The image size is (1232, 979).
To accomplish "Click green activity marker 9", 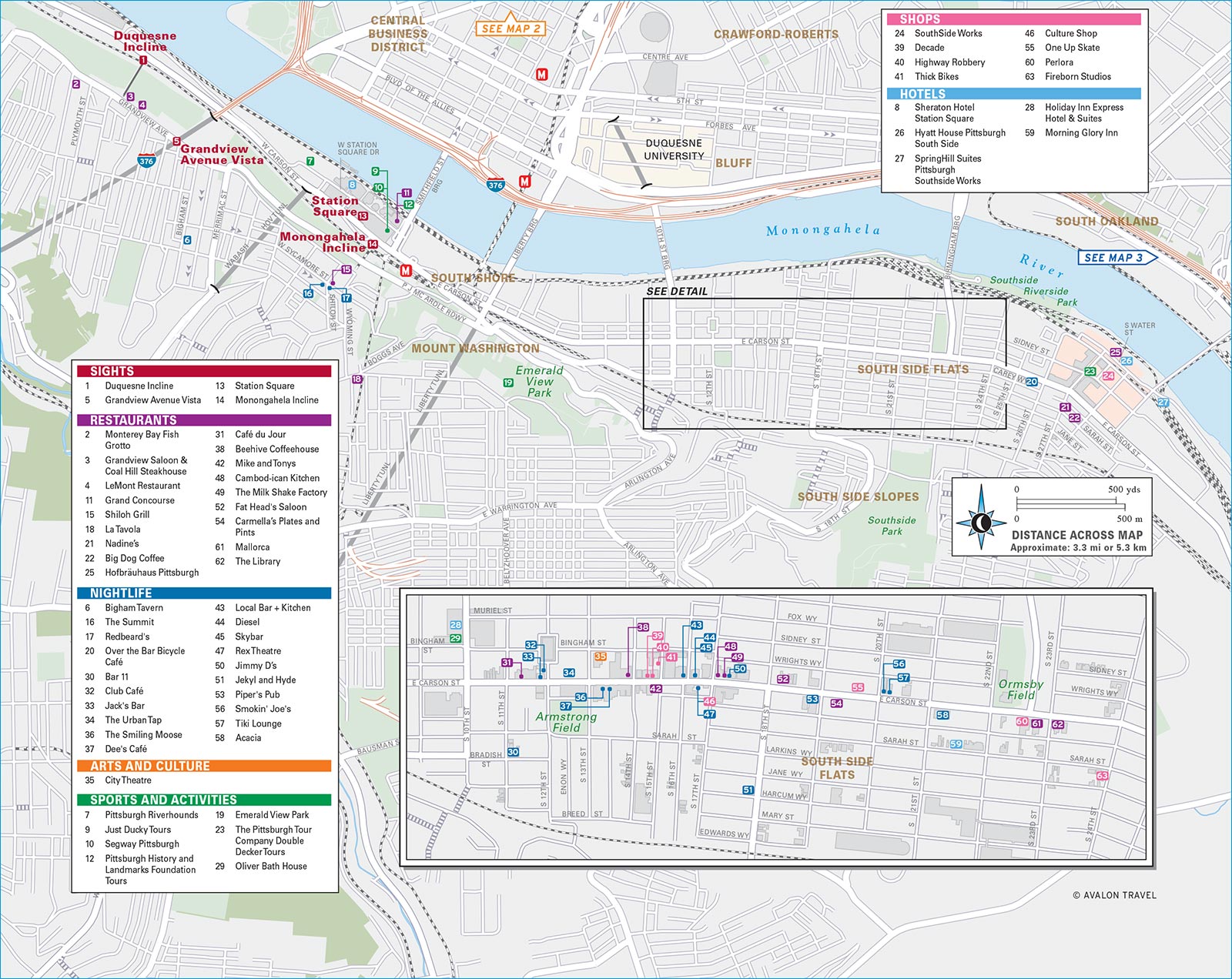I will coord(376,172).
